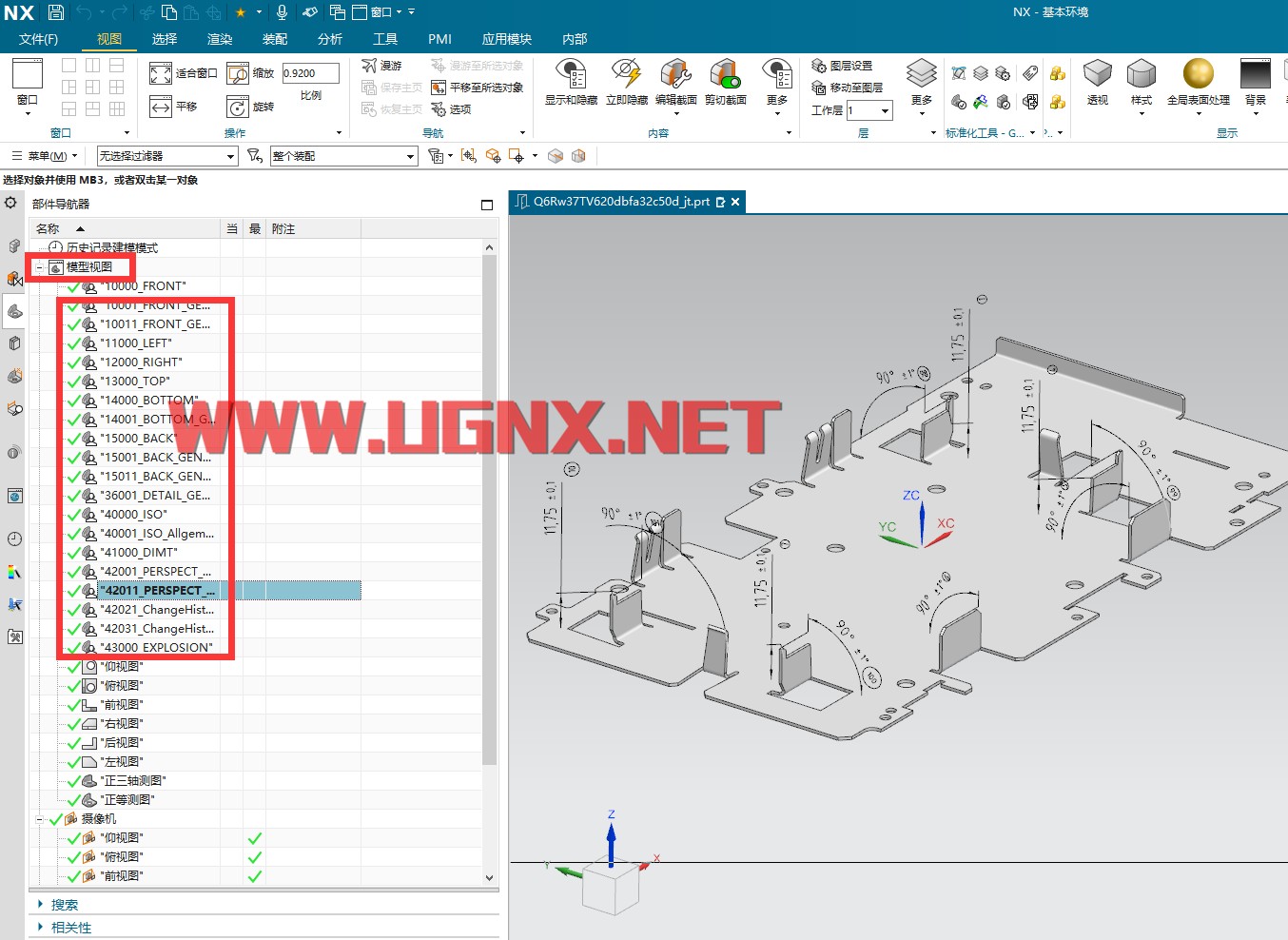Screen dimensions: 1288x940
Task: Switch to the 选择 ribbon tab
Action: tap(165, 39)
